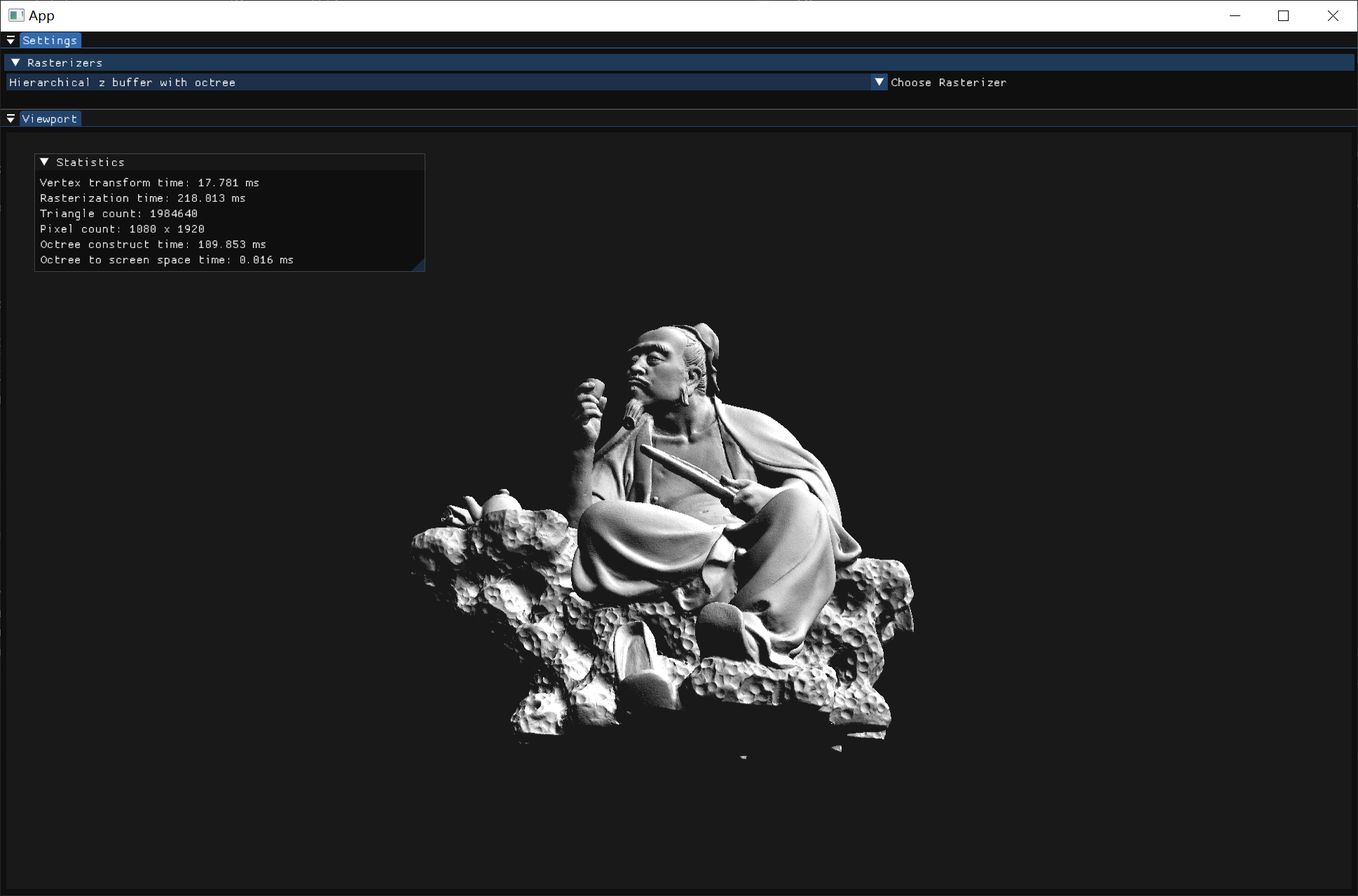The width and height of the screenshot is (1358, 896).
Task: Click the Octree construct time line
Action: coord(153,244)
